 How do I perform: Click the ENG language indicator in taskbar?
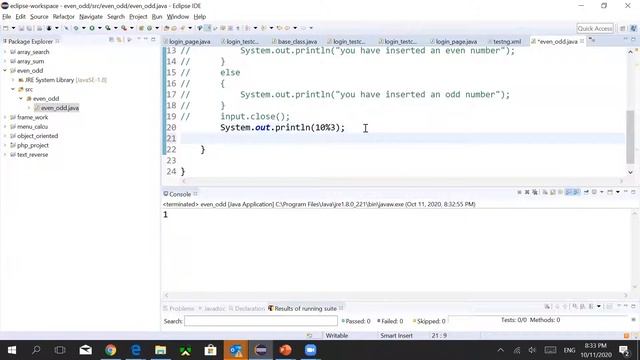click(x=569, y=350)
